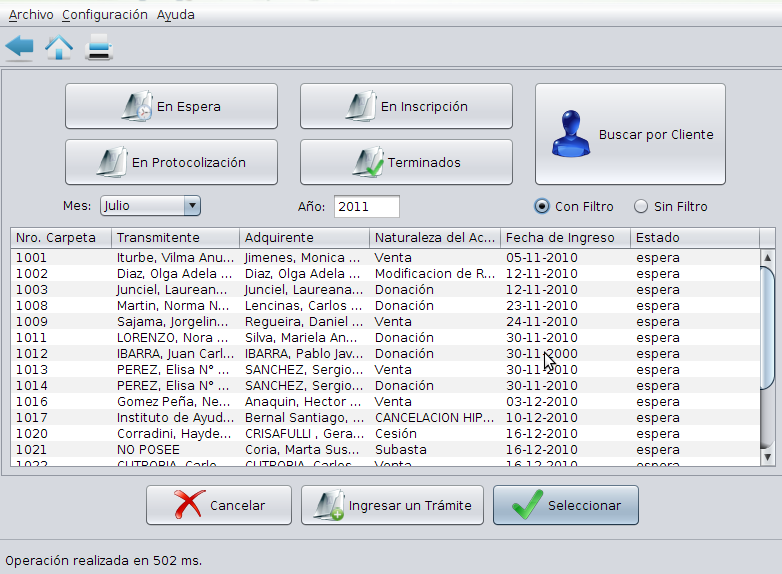This screenshot has height=574, width=782.
Task: Show En Protocolización procedures
Action: point(171,162)
